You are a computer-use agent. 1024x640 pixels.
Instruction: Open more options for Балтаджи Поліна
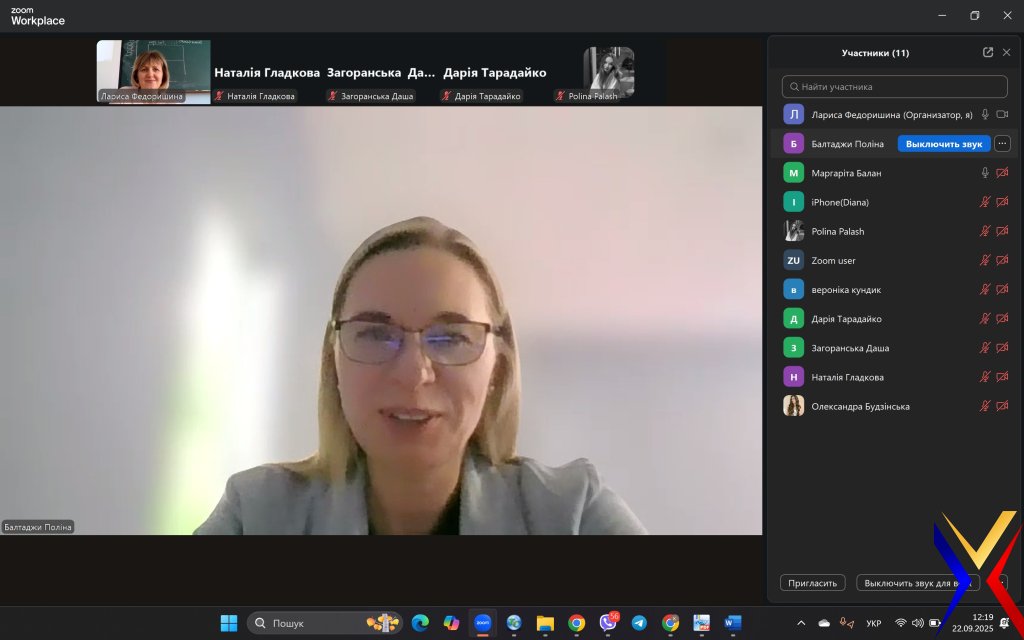(1003, 144)
